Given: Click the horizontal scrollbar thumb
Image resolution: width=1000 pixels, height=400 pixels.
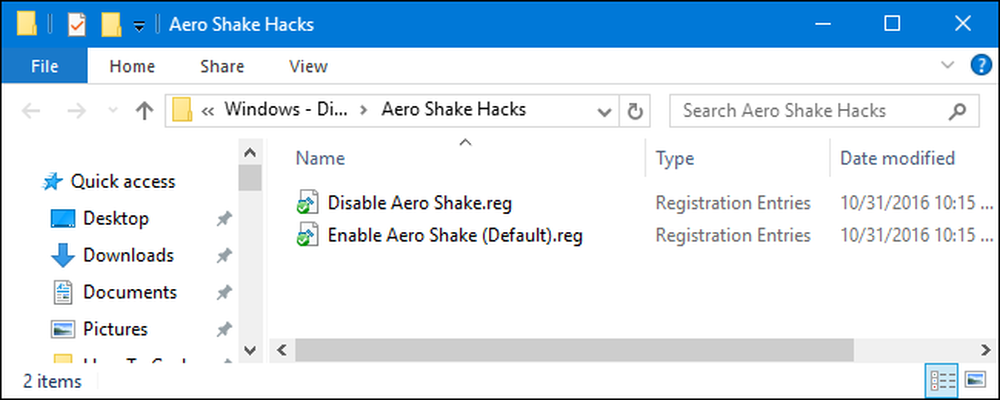Looking at the screenshot, I should click(x=573, y=350).
